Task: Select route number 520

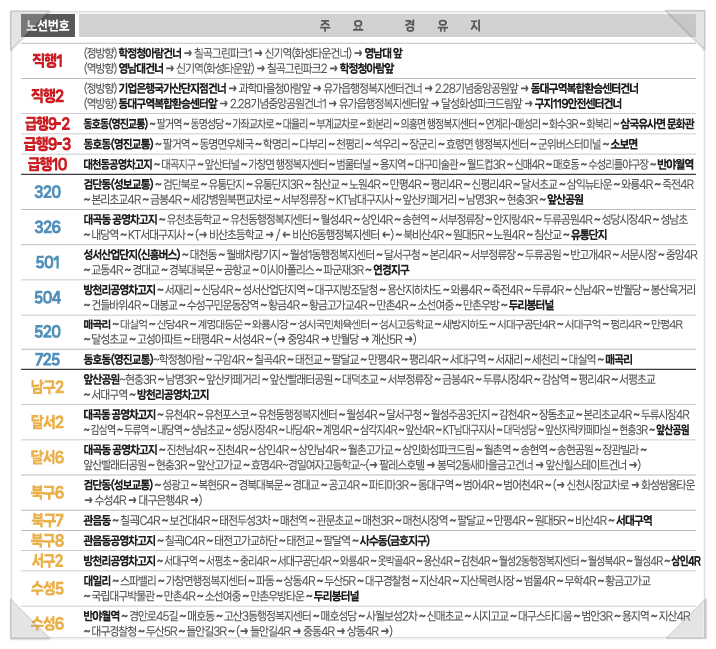Action: pos(47,332)
